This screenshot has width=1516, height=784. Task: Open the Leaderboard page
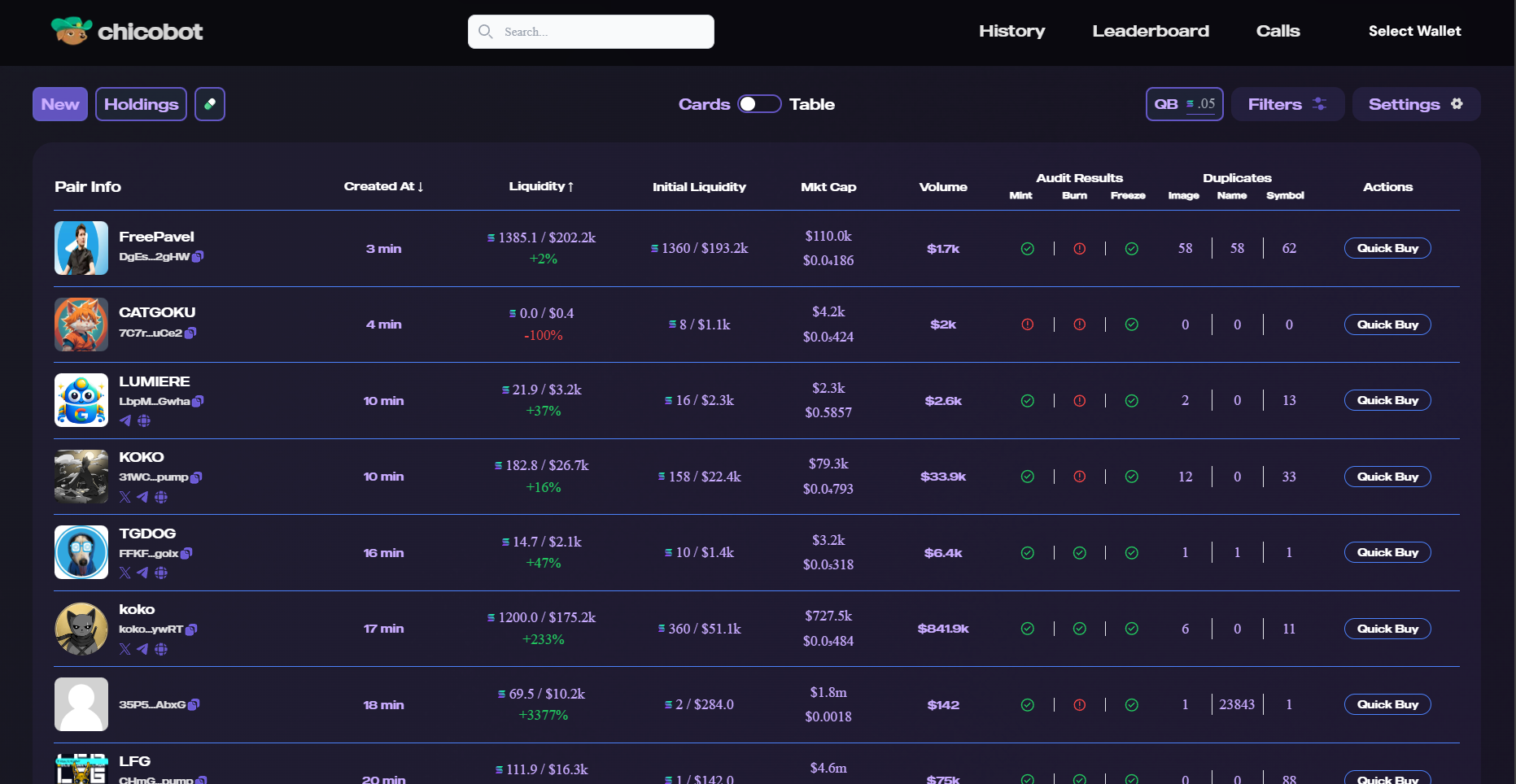(1150, 31)
